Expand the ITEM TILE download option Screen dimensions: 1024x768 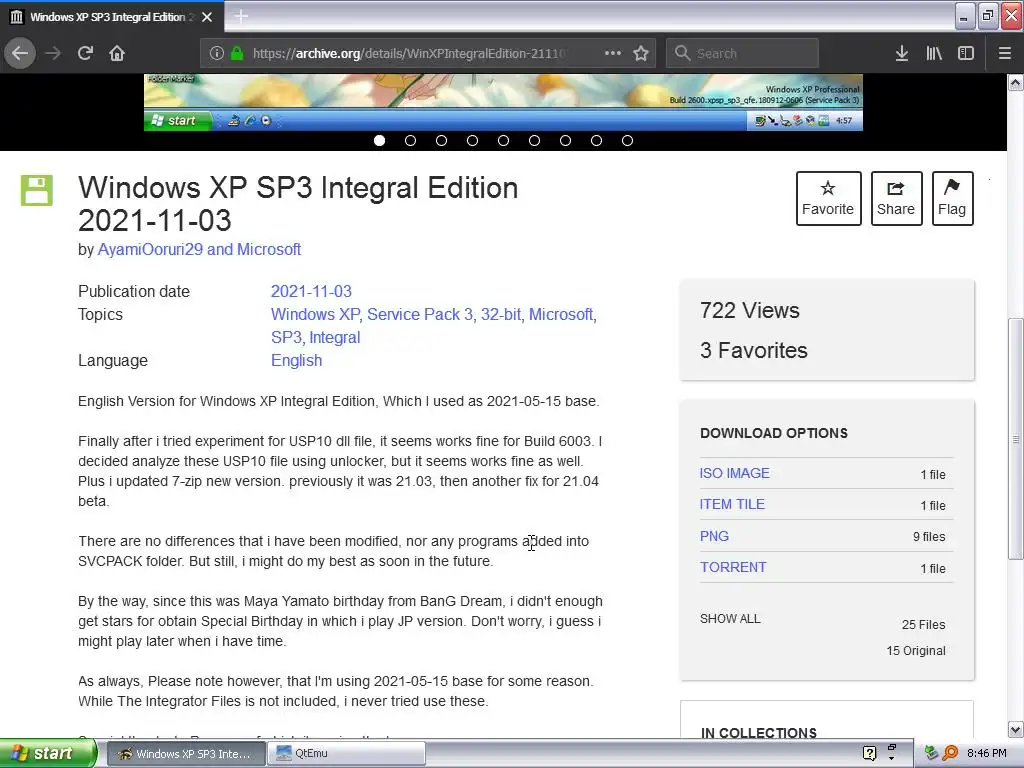pyautogui.click(x=732, y=505)
